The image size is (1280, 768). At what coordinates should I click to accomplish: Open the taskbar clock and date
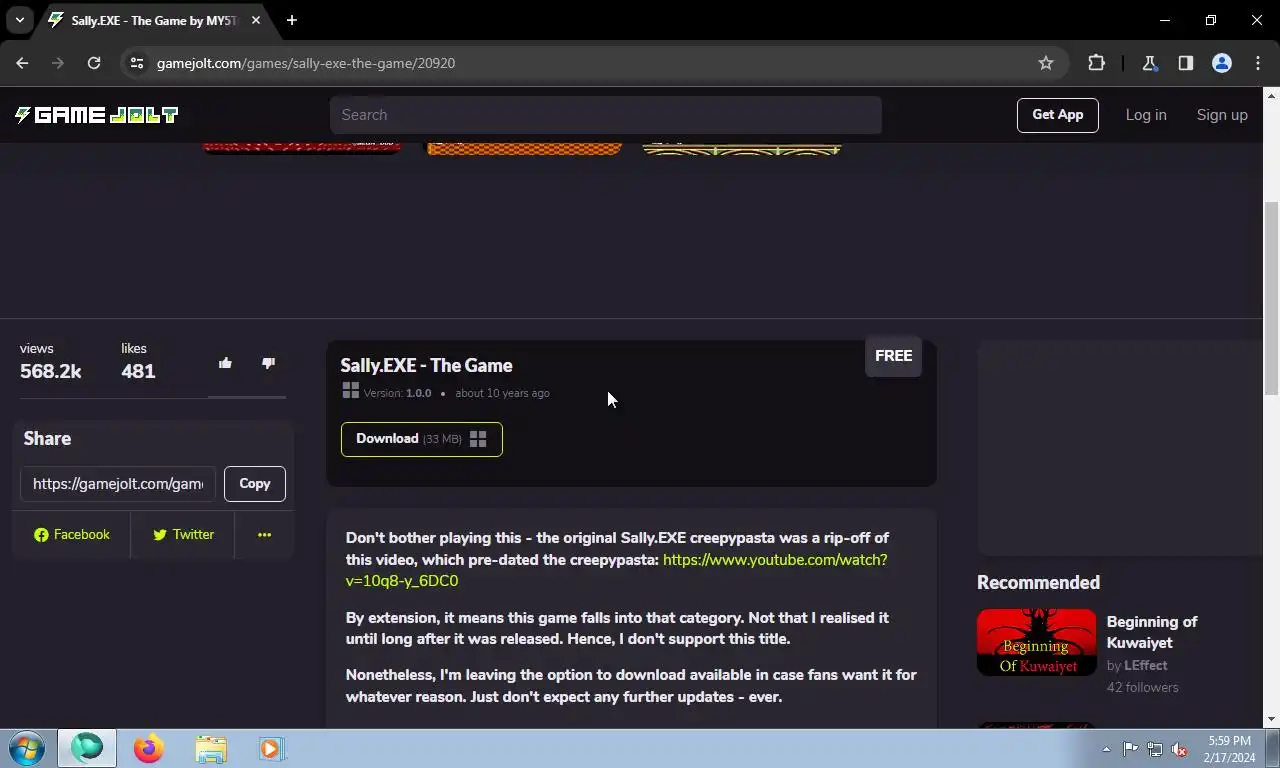click(1229, 749)
